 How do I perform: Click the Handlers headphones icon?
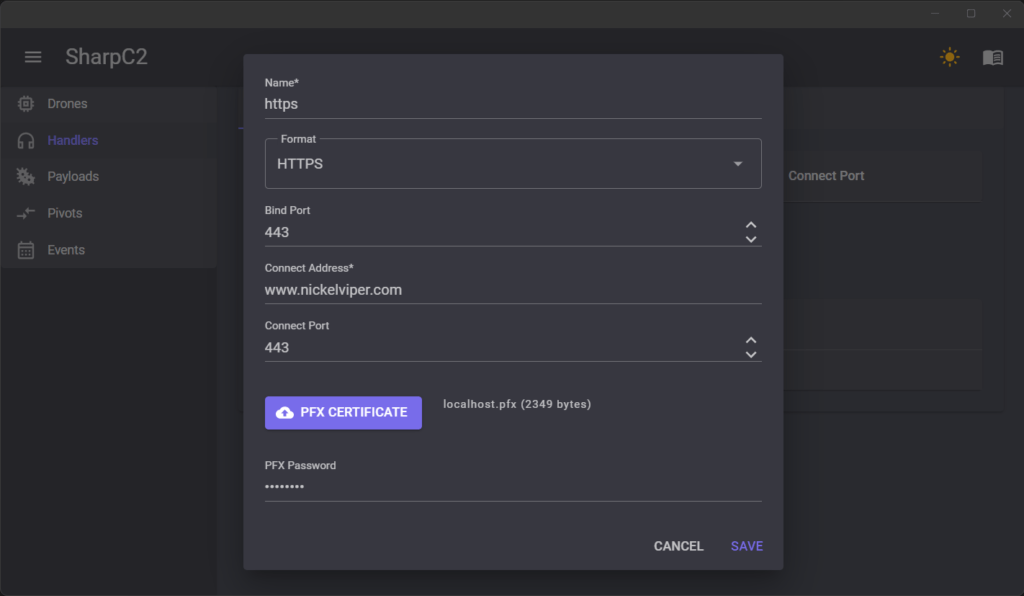(26, 141)
